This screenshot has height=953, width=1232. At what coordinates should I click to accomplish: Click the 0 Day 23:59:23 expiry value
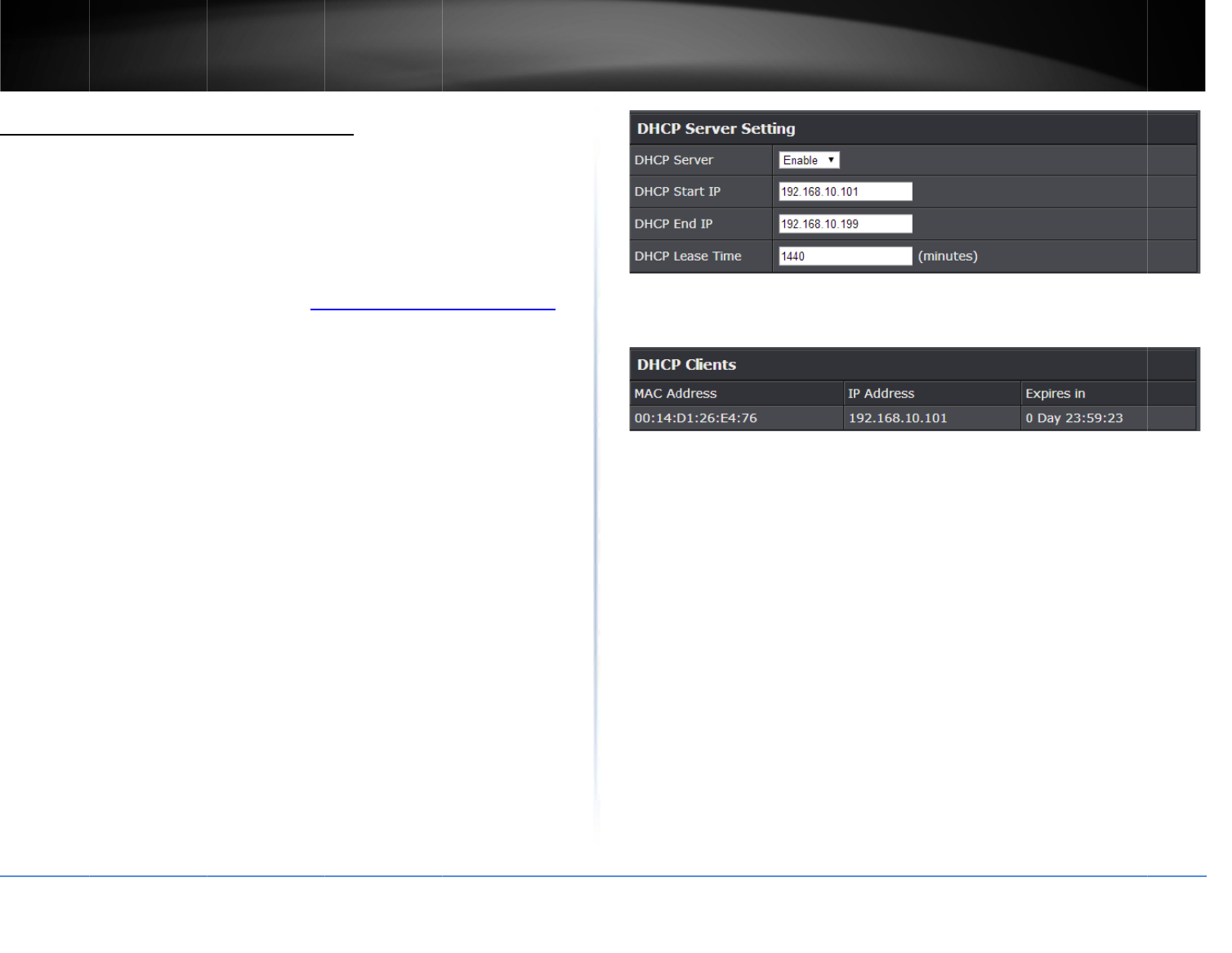pyautogui.click(x=1074, y=418)
